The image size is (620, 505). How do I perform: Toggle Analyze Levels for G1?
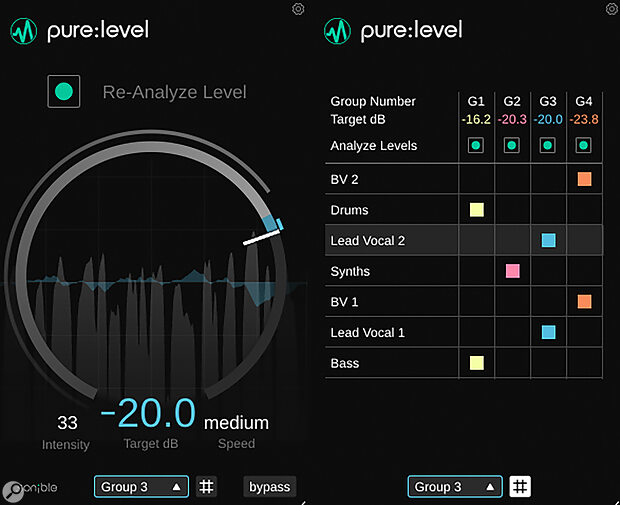[x=476, y=146]
